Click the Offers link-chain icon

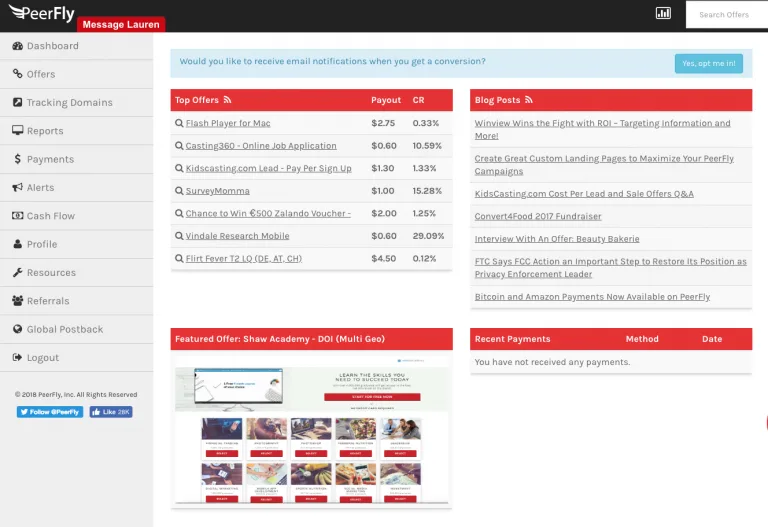tap(18, 74)
